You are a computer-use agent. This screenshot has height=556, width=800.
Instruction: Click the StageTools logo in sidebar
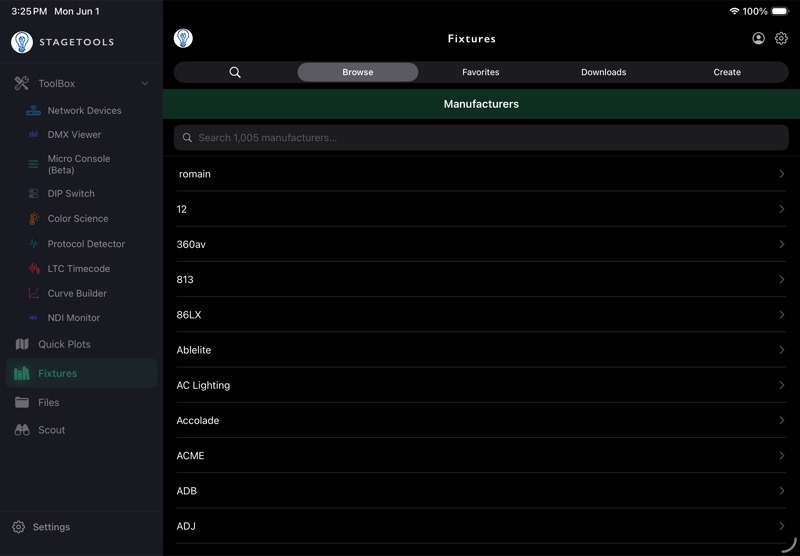pos(22,42)
